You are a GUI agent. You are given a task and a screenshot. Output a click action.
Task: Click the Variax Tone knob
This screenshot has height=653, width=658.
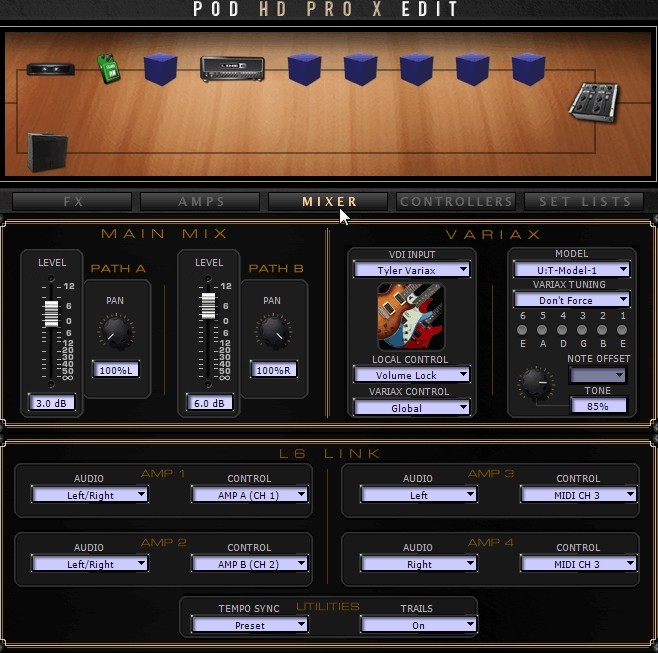click(535, 384)
